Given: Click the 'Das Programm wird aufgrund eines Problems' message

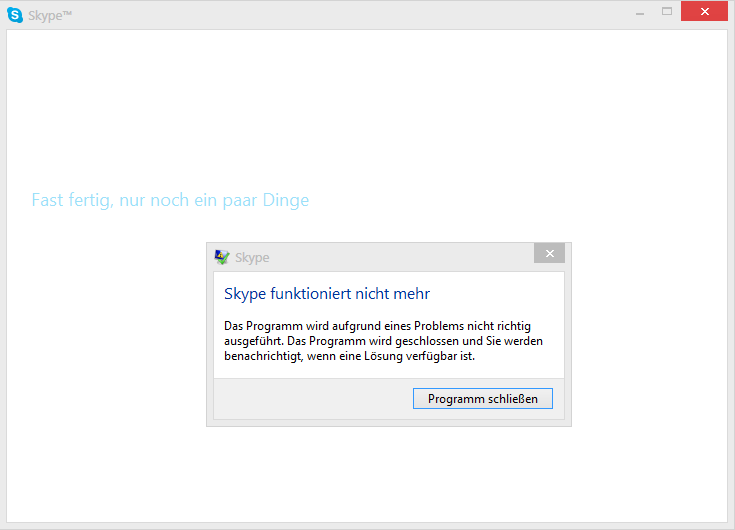Looking at the screenshot, I should click(383, 341).
